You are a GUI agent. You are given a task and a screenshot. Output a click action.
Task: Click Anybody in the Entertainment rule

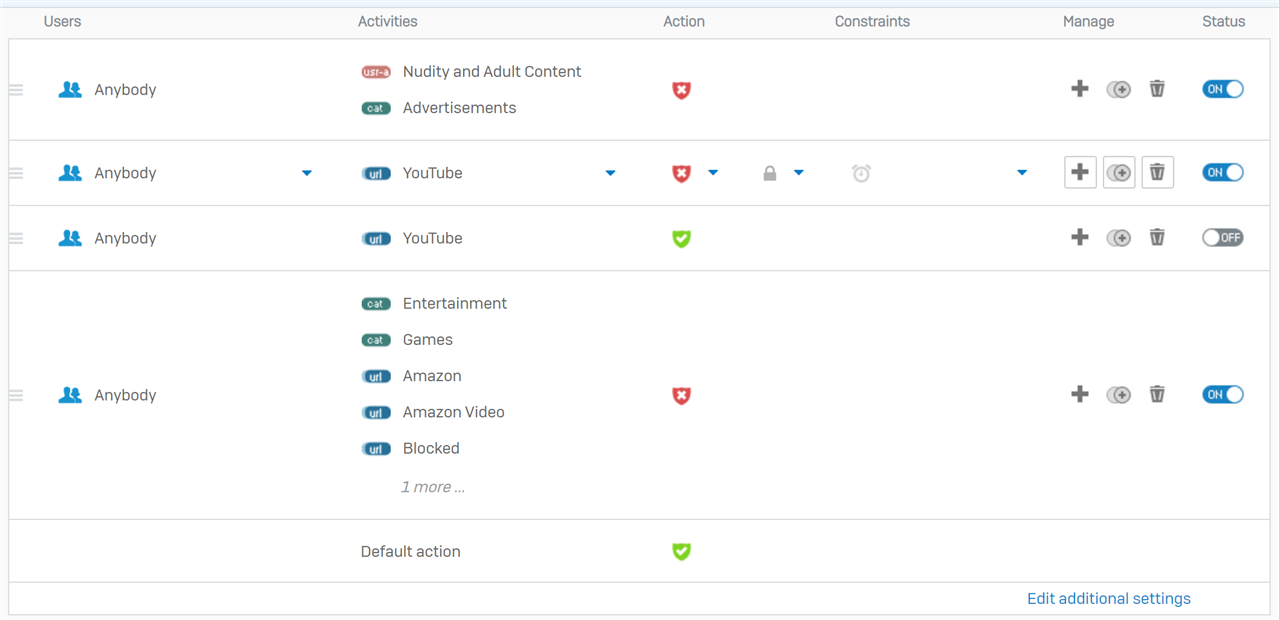tap(125, 395)
